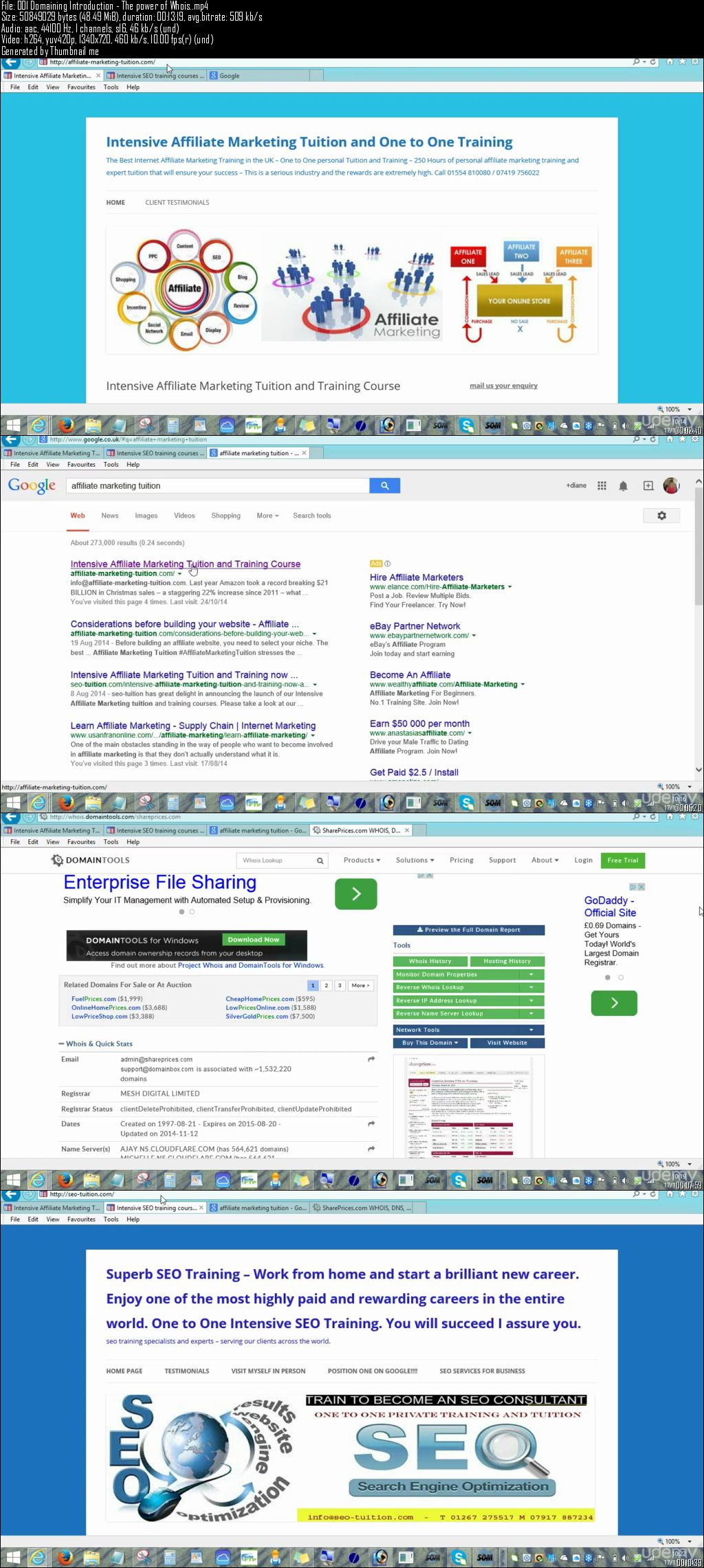Click into the Whois Lookup search field

coord(275,861)
